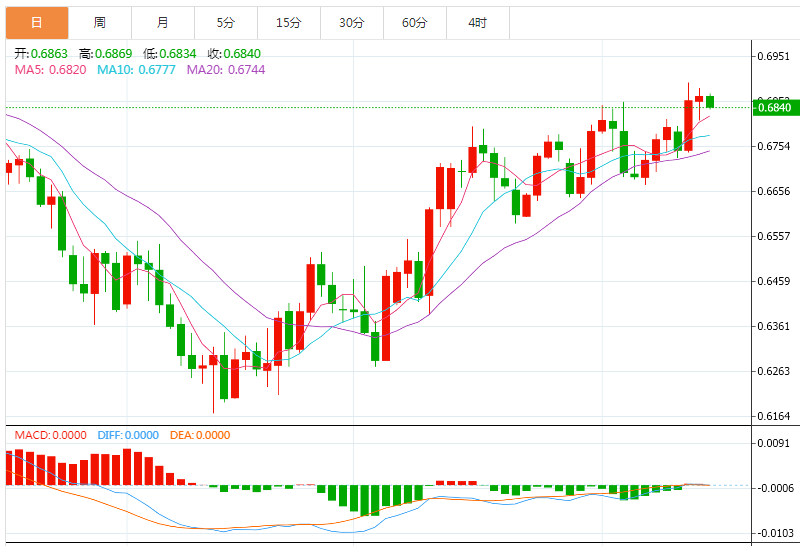Open the 15分 timeframe tab
Viewport: 800px width, 546px height.
click(x=289, y=22)
